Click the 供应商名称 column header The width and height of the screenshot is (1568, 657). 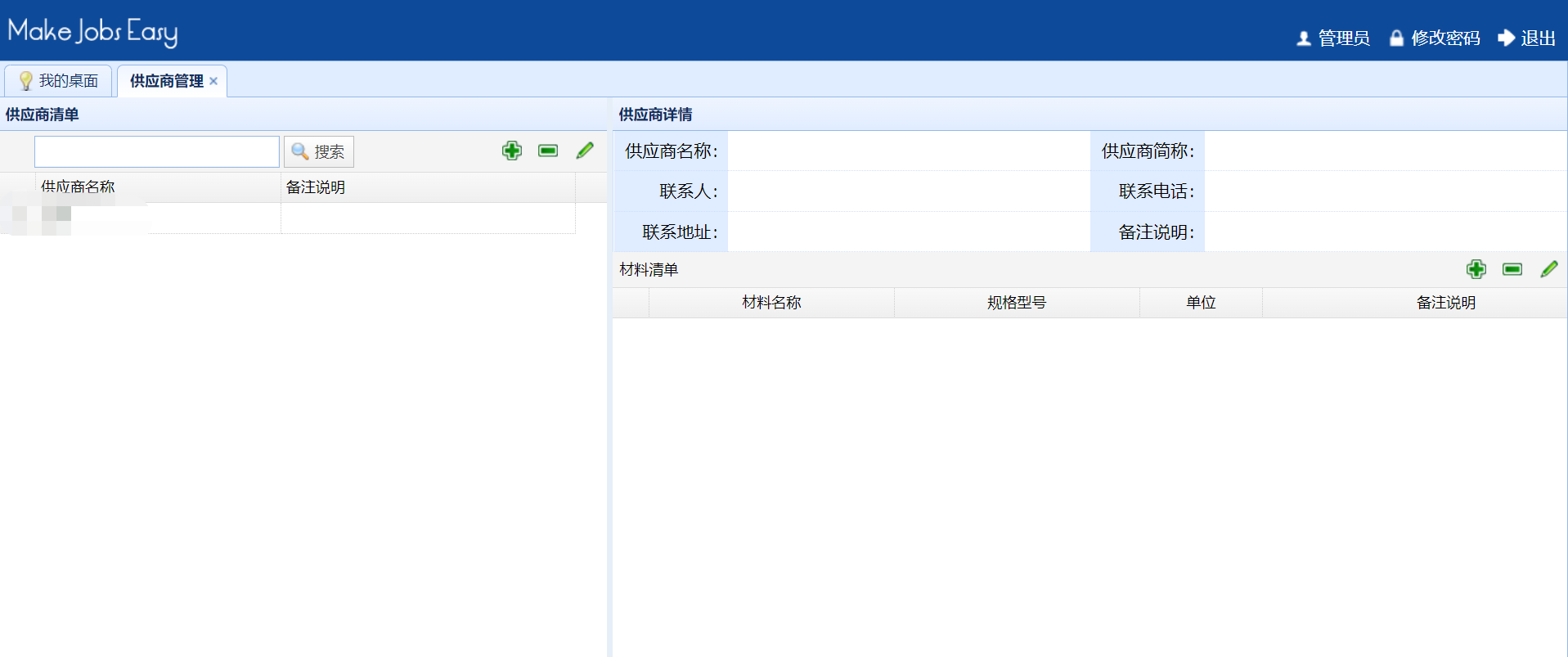tap(78, 187)
